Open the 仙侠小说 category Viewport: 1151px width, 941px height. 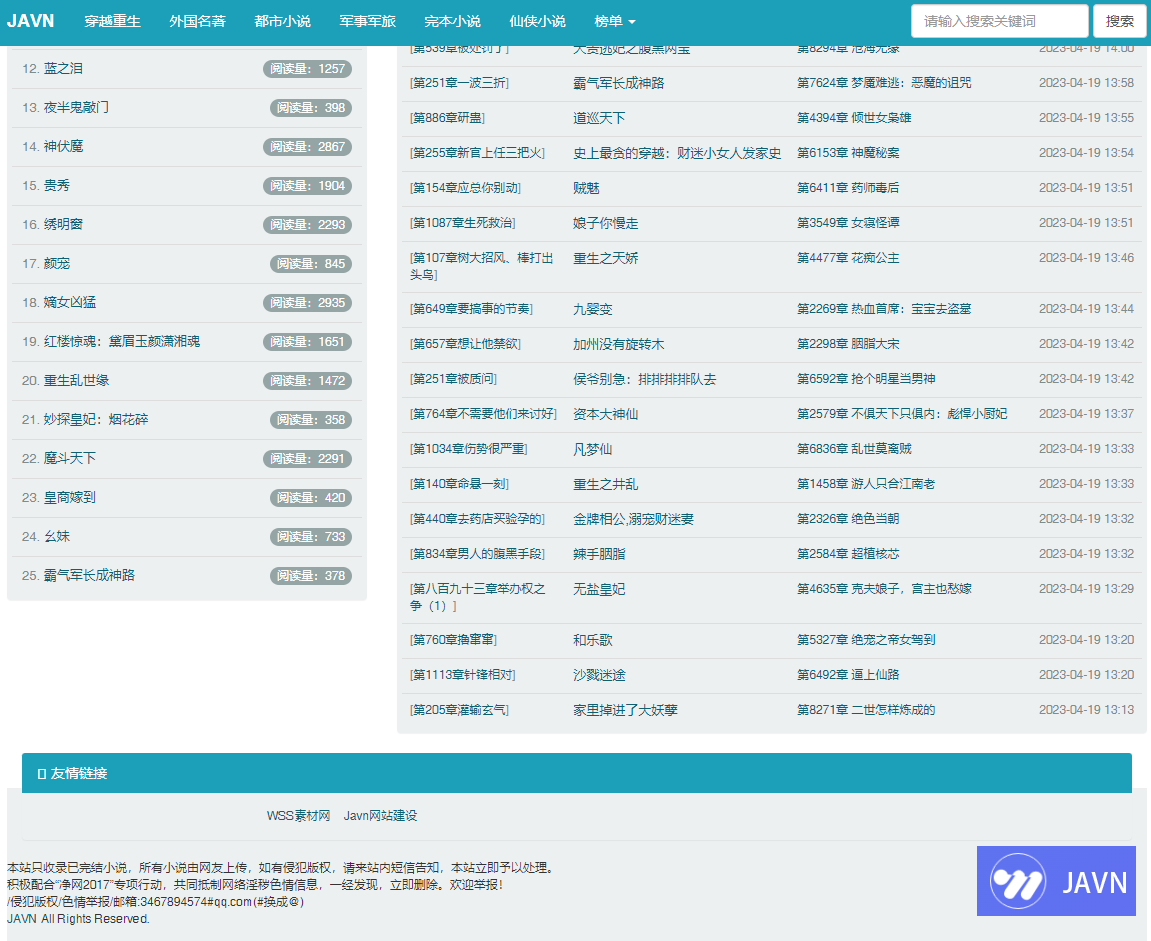point(538,21)
